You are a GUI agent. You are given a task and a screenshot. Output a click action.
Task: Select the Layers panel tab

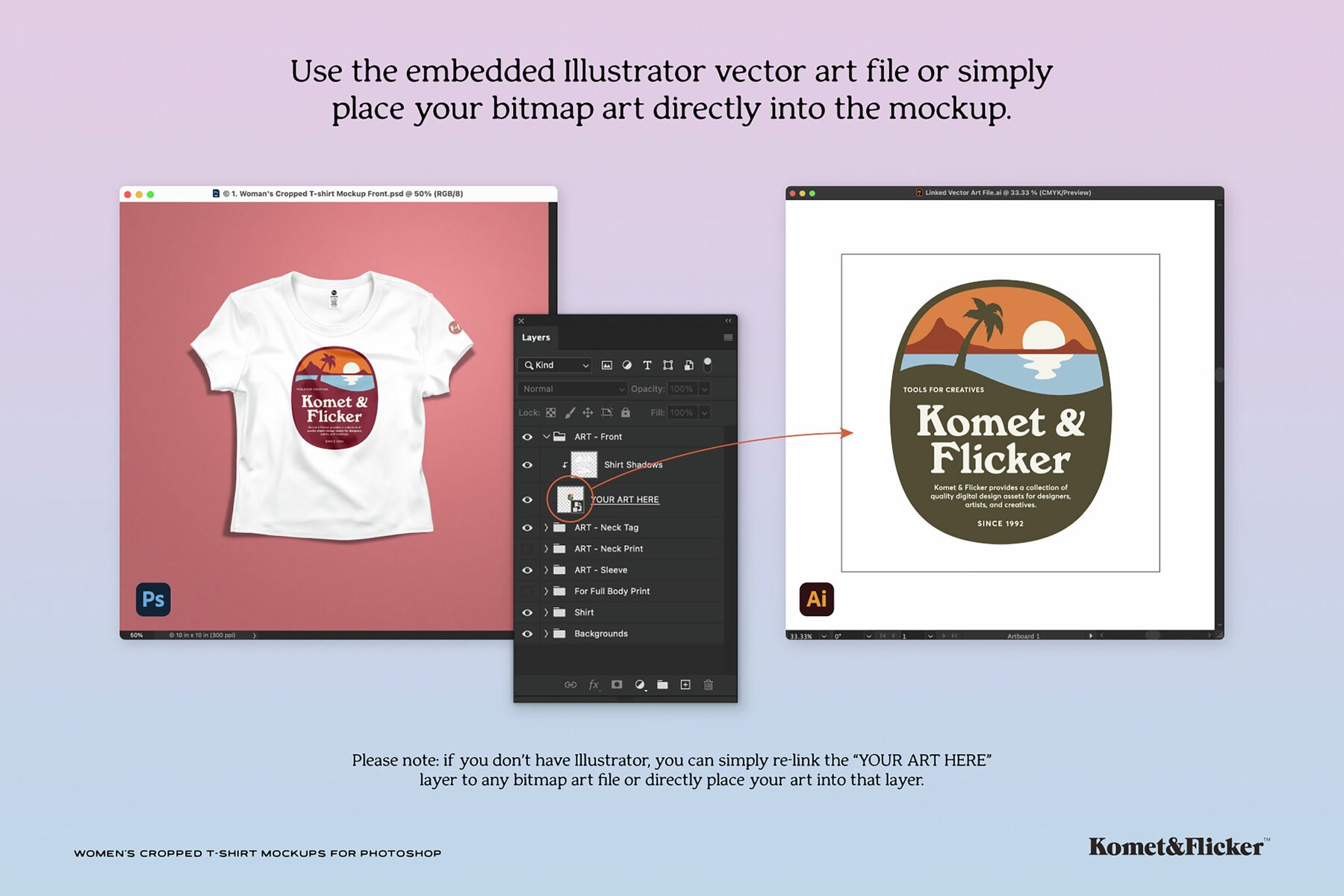click(x=536, y=337)
